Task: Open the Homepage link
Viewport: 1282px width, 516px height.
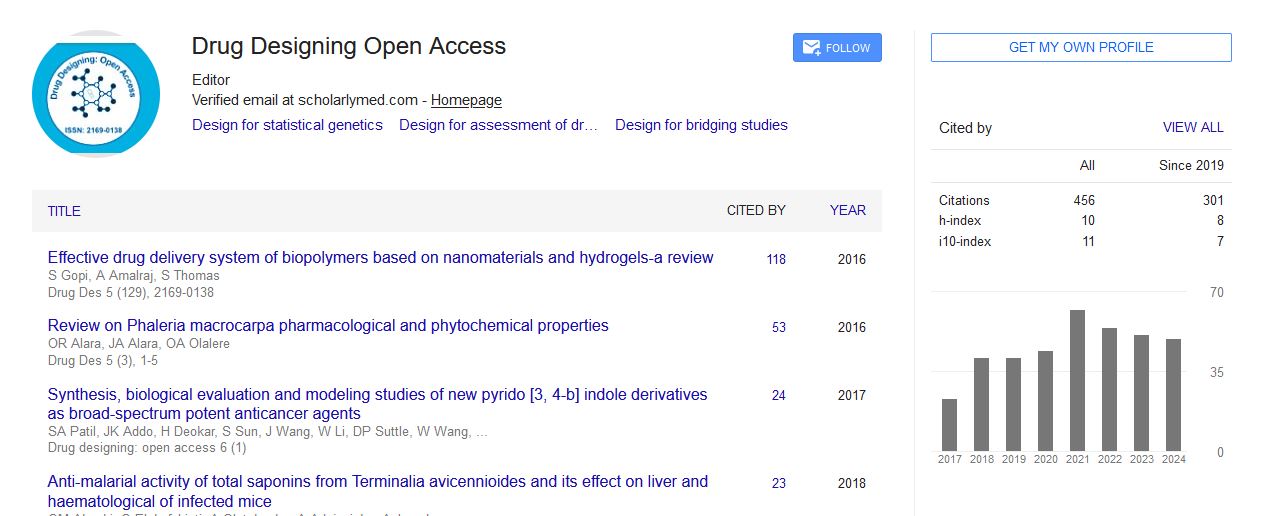Action: click(x=466, y=100)
